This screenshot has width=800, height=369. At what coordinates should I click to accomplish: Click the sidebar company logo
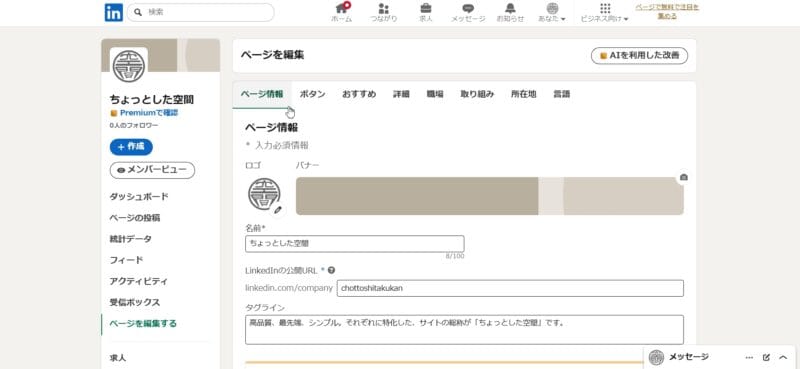click(x=129, y=66)
